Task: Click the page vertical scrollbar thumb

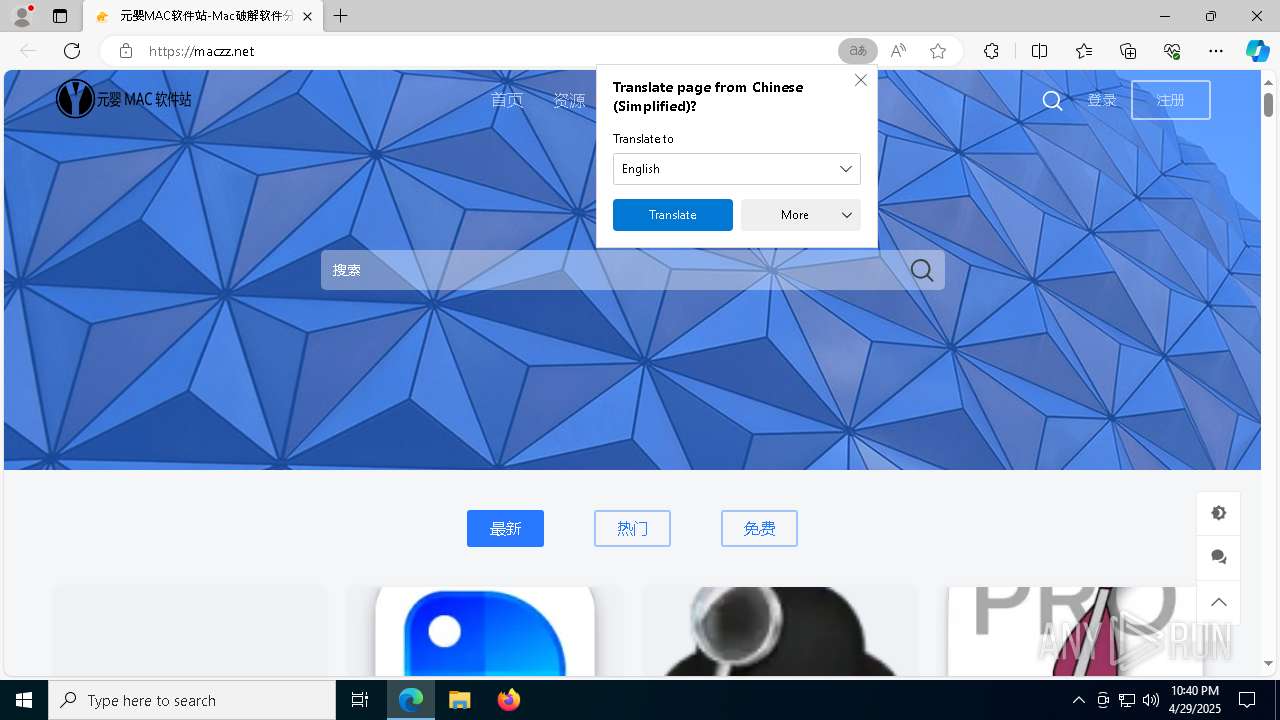Action: pyautogui.click(x=1268, y=105)
